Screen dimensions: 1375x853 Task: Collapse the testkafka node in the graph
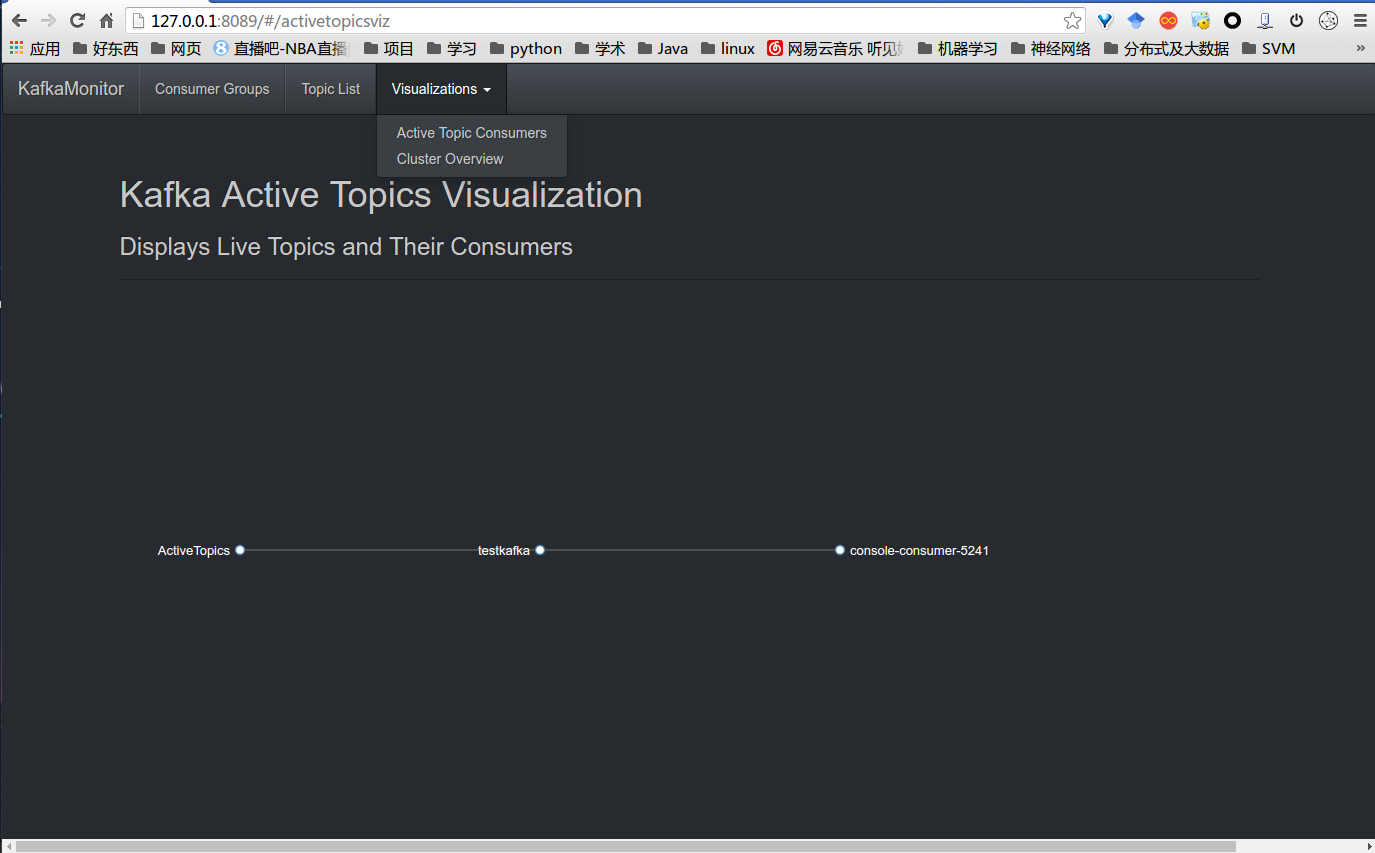(540, 550)
